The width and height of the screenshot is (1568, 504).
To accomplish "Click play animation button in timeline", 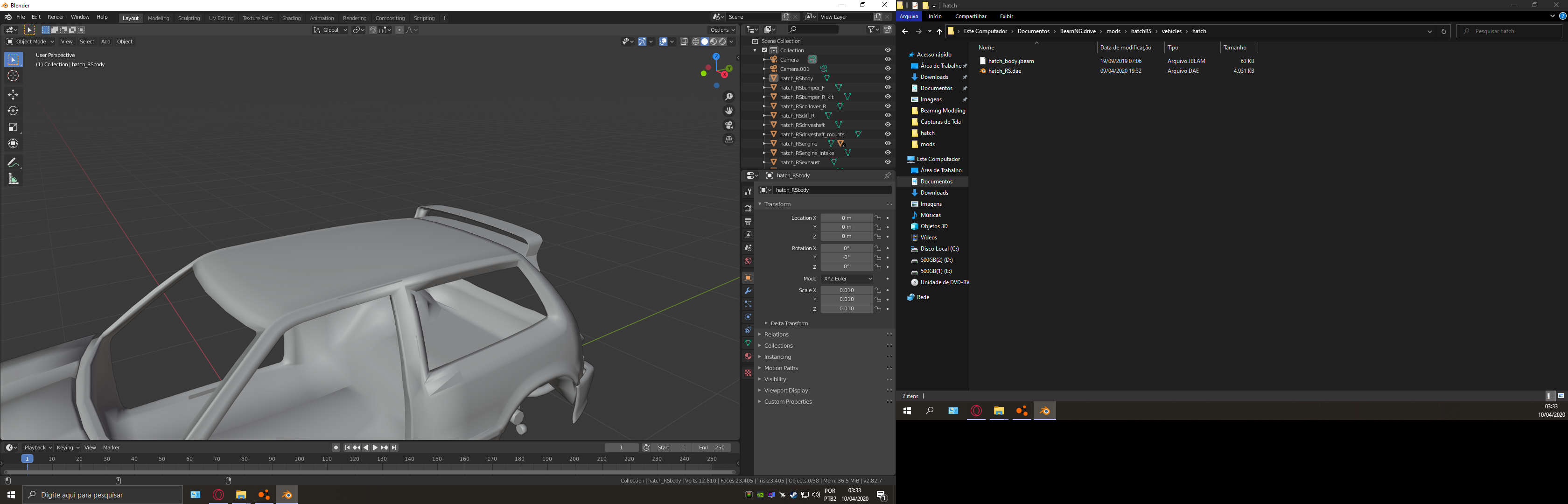I will 375,448.
